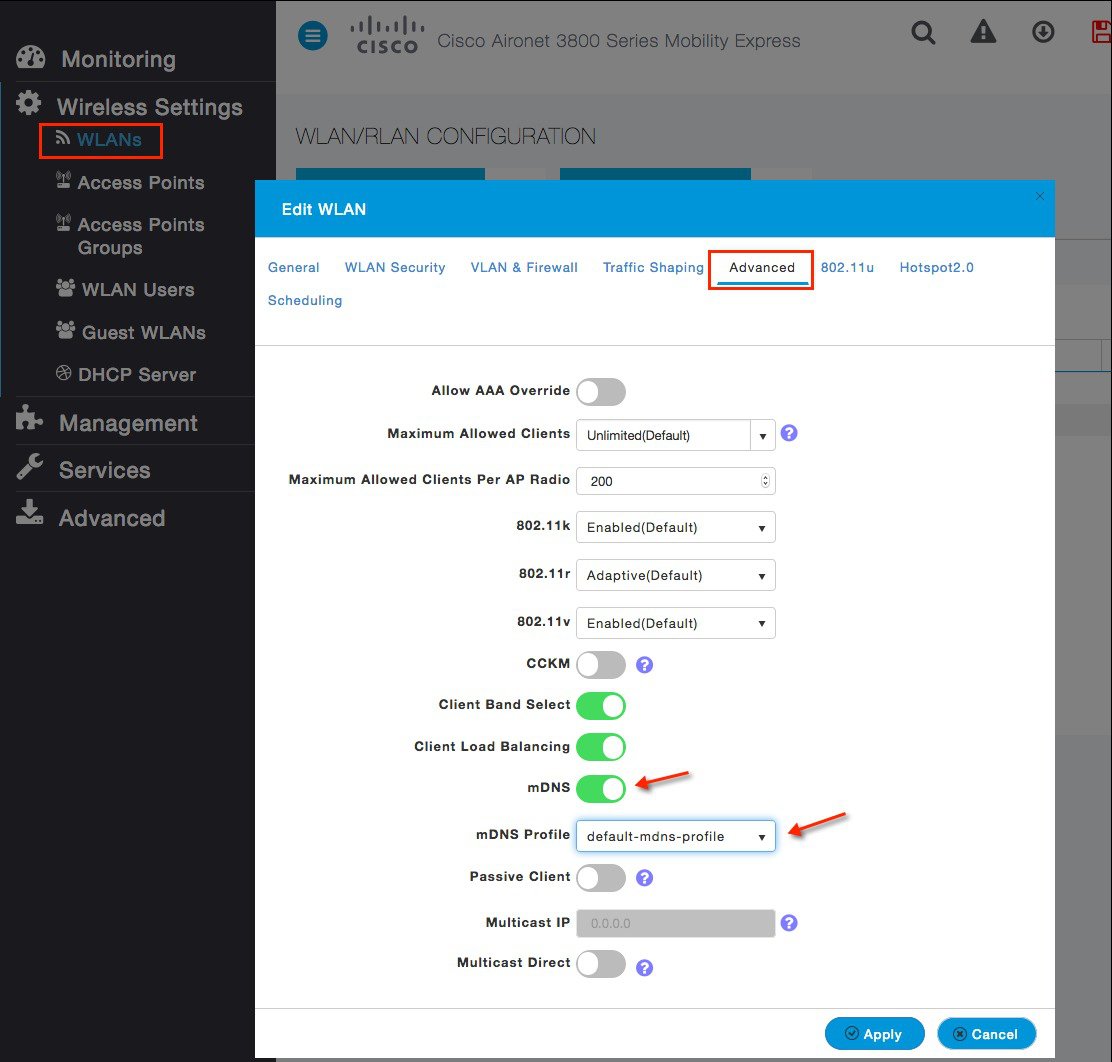The image size is (1112, 1062).
Task: Open help for Maximum Allowed Clients
Action: 789,433
